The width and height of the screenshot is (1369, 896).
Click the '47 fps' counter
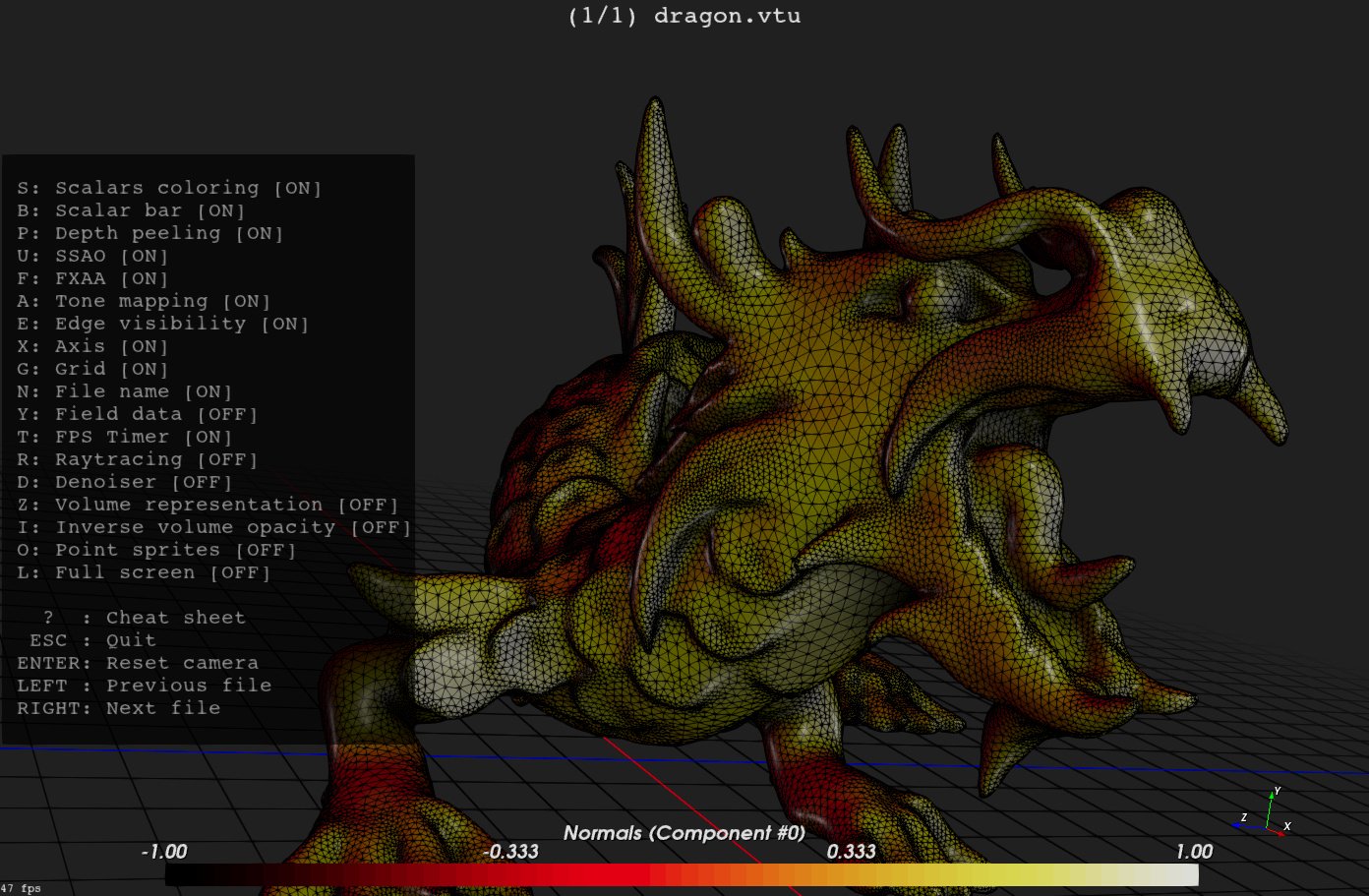(21, 888)
